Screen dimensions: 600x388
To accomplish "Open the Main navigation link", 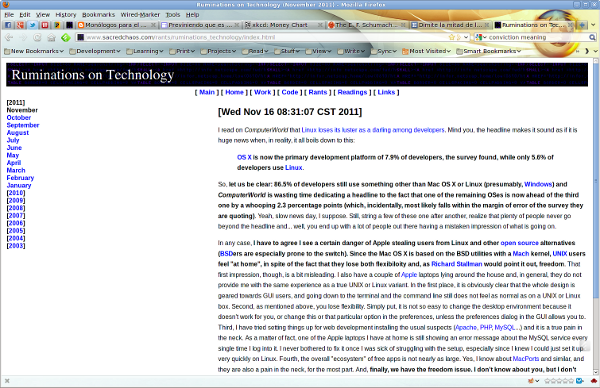I will (x=207, y=92).
